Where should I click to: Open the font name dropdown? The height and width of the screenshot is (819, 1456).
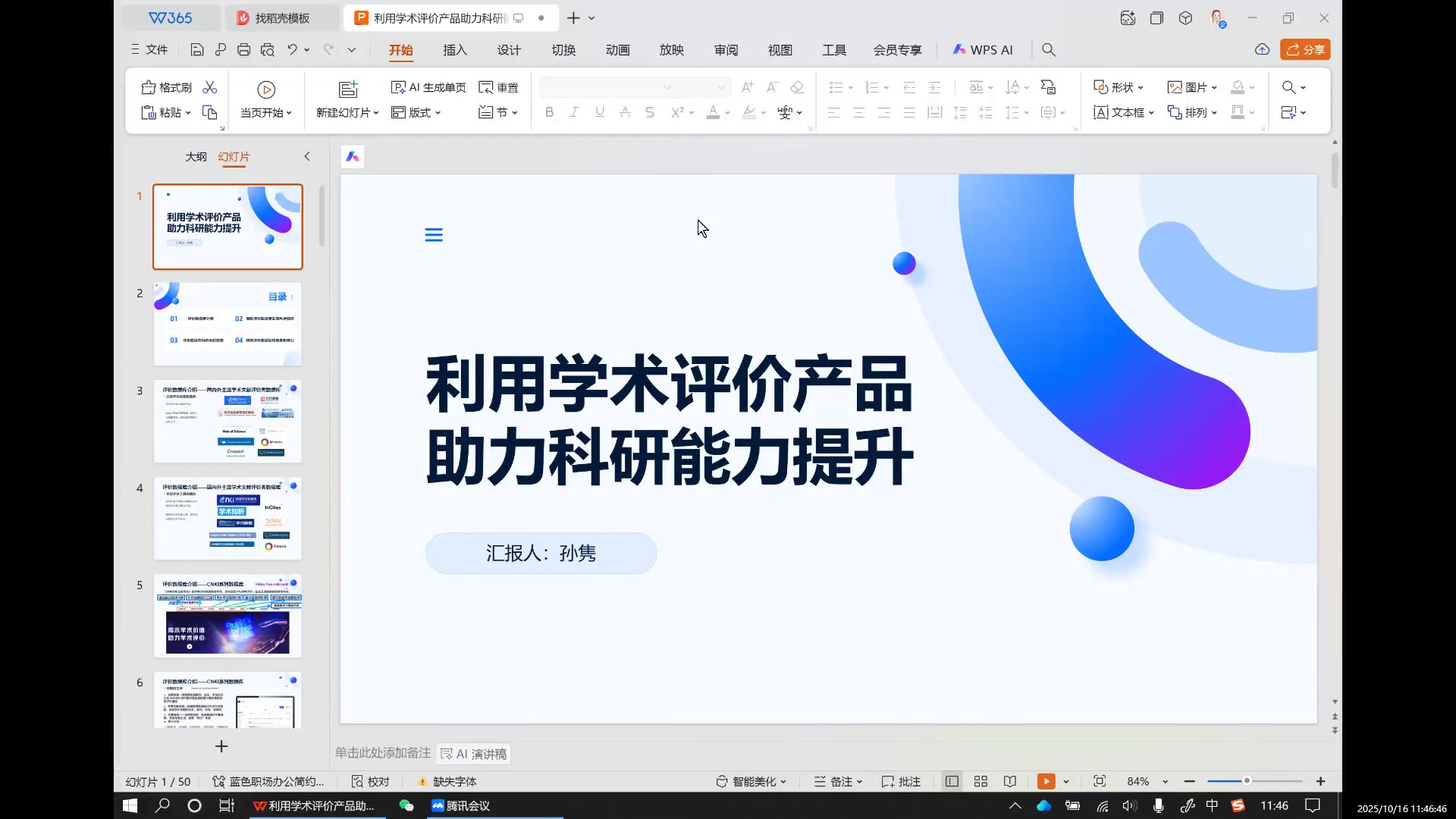(667, 87)
